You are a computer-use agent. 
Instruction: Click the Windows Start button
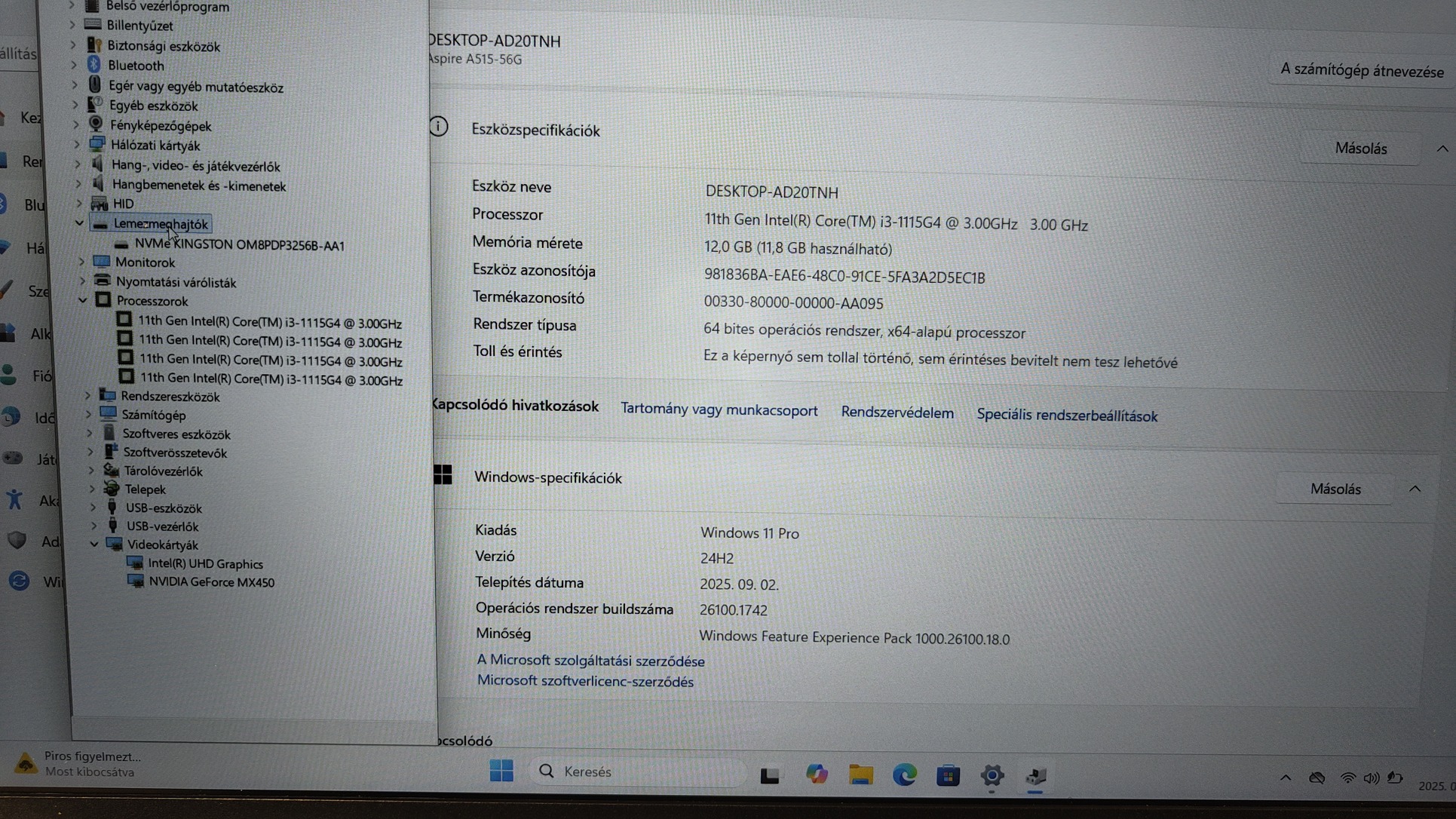501,771
